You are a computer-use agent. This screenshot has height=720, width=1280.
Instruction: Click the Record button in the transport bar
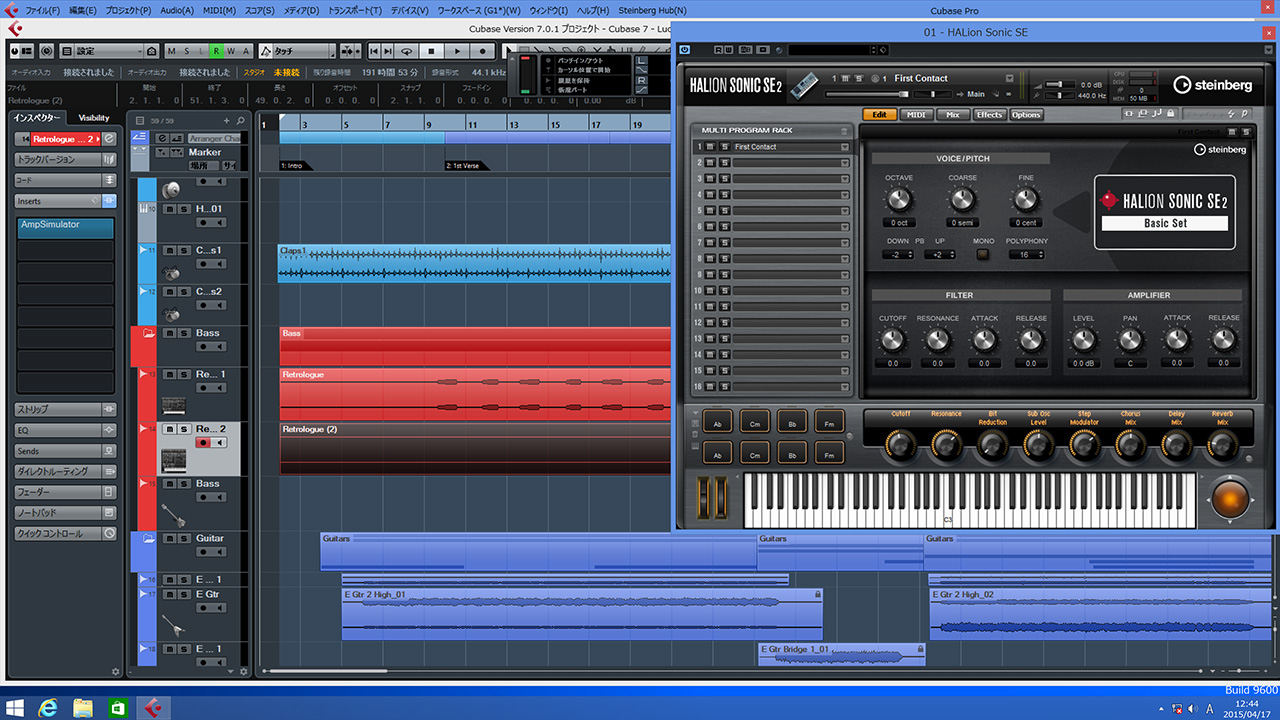(x=482, y=51)
